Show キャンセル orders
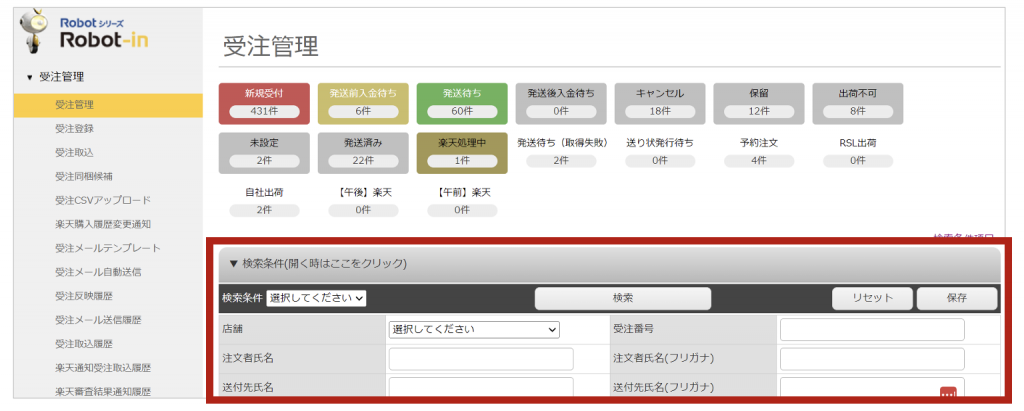The height and width of the screenshot is (411, 1024). coord(659,102)
